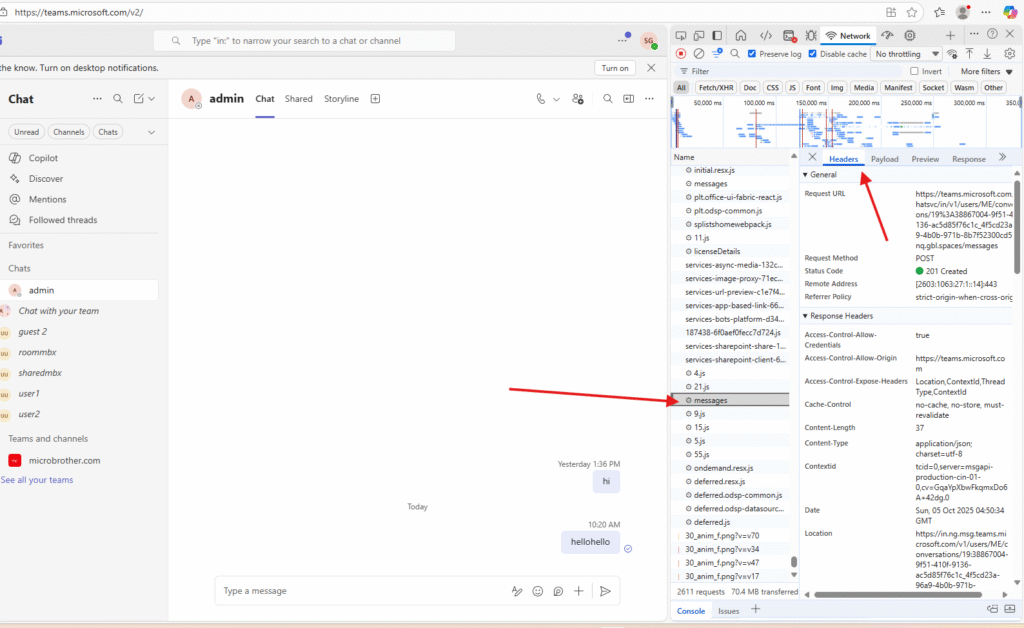Click the See all your teams link
Image resolution: width=1024 pixels, height=628 pixels.
coord(37,480)
